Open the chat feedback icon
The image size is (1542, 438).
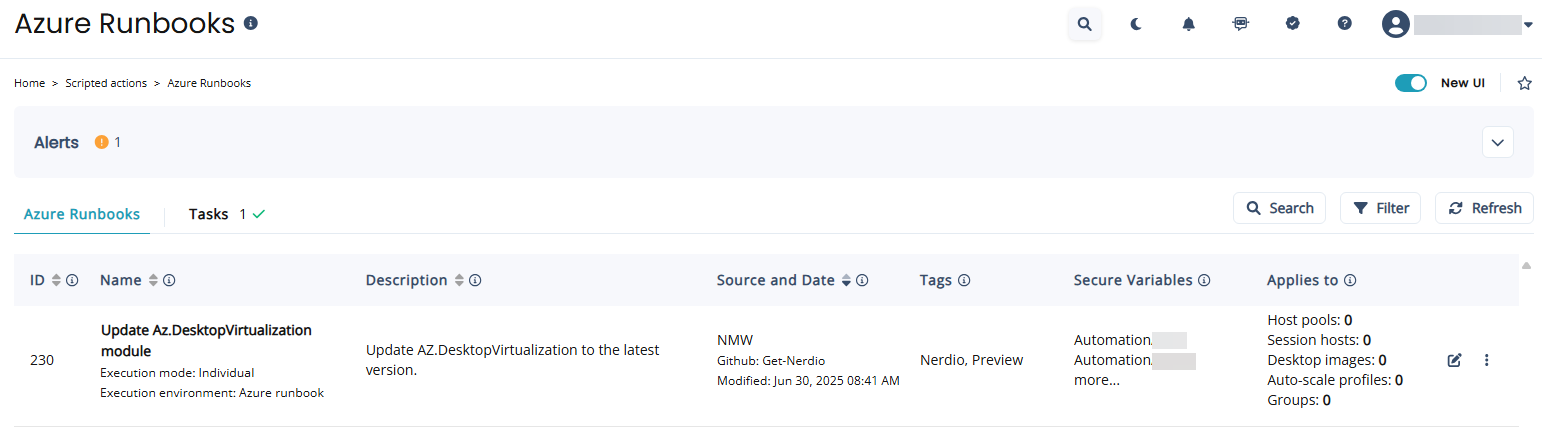[x=1241, y=24]
